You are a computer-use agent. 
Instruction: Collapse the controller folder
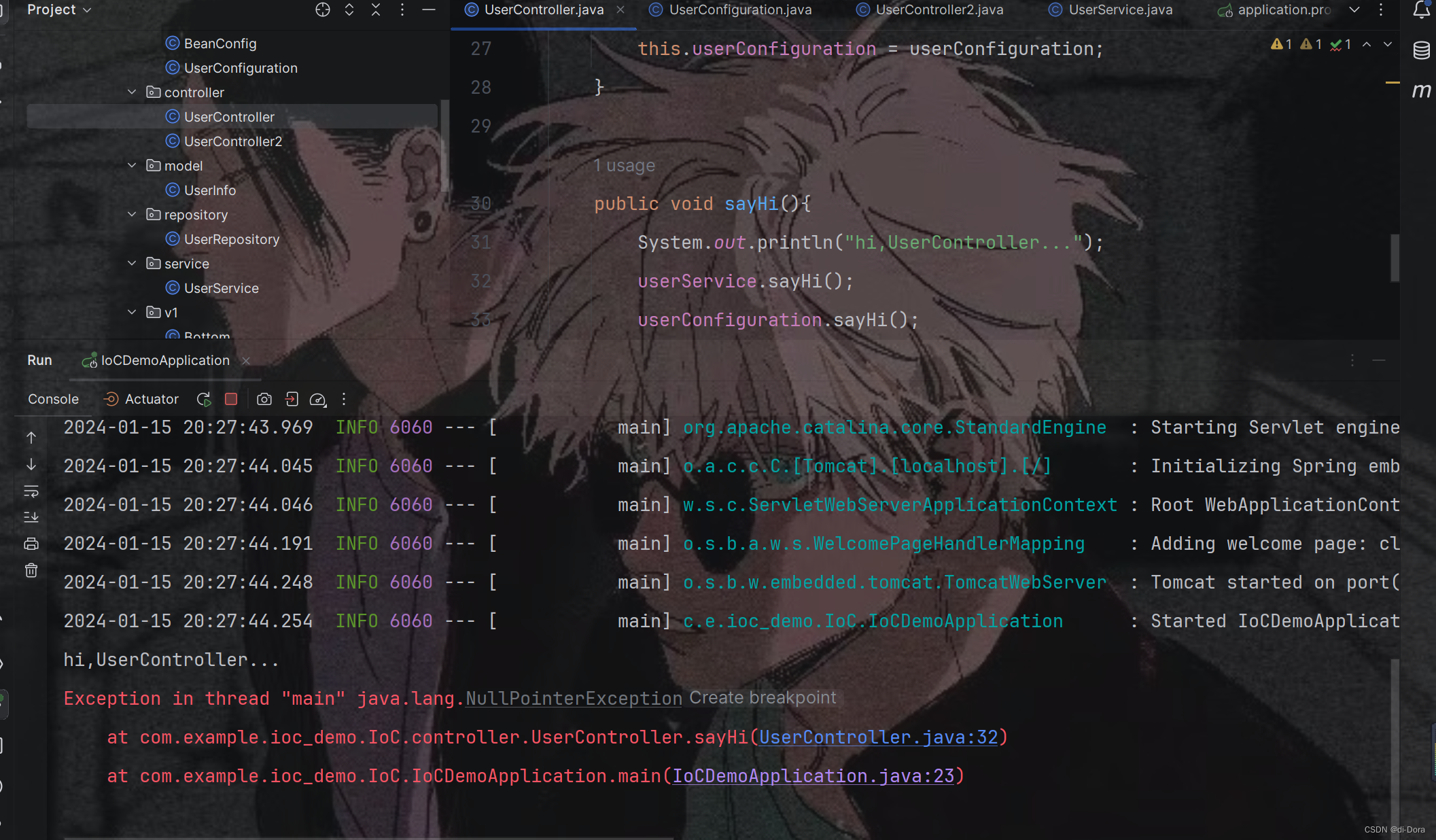(132, 92)
